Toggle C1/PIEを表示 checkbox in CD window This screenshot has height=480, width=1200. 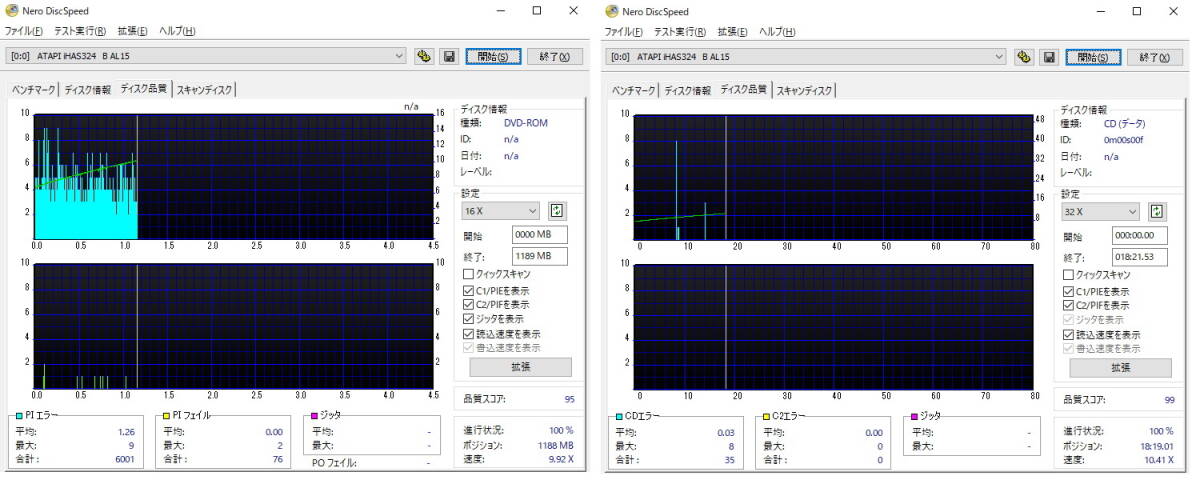[x=1068, y=290]
